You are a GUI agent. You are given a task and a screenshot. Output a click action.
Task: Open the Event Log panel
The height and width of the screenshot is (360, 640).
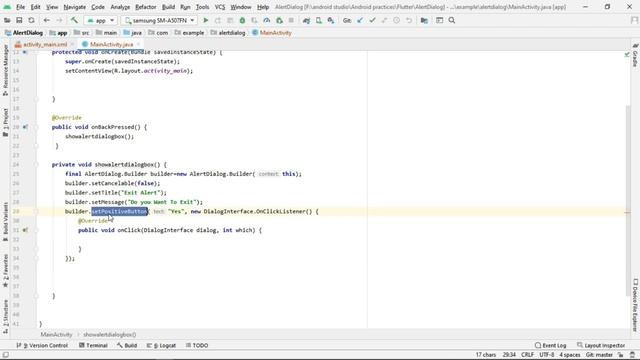point(550,345)
